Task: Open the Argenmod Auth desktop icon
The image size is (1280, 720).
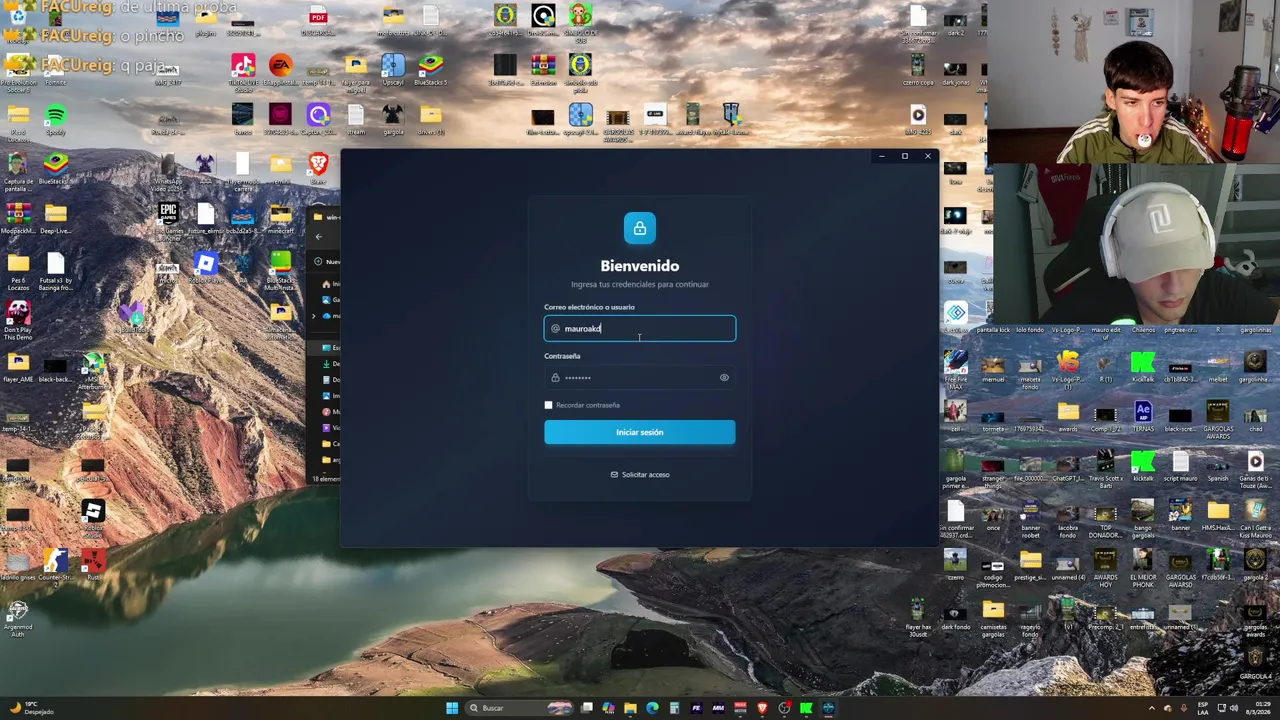Action: point(17,618)
